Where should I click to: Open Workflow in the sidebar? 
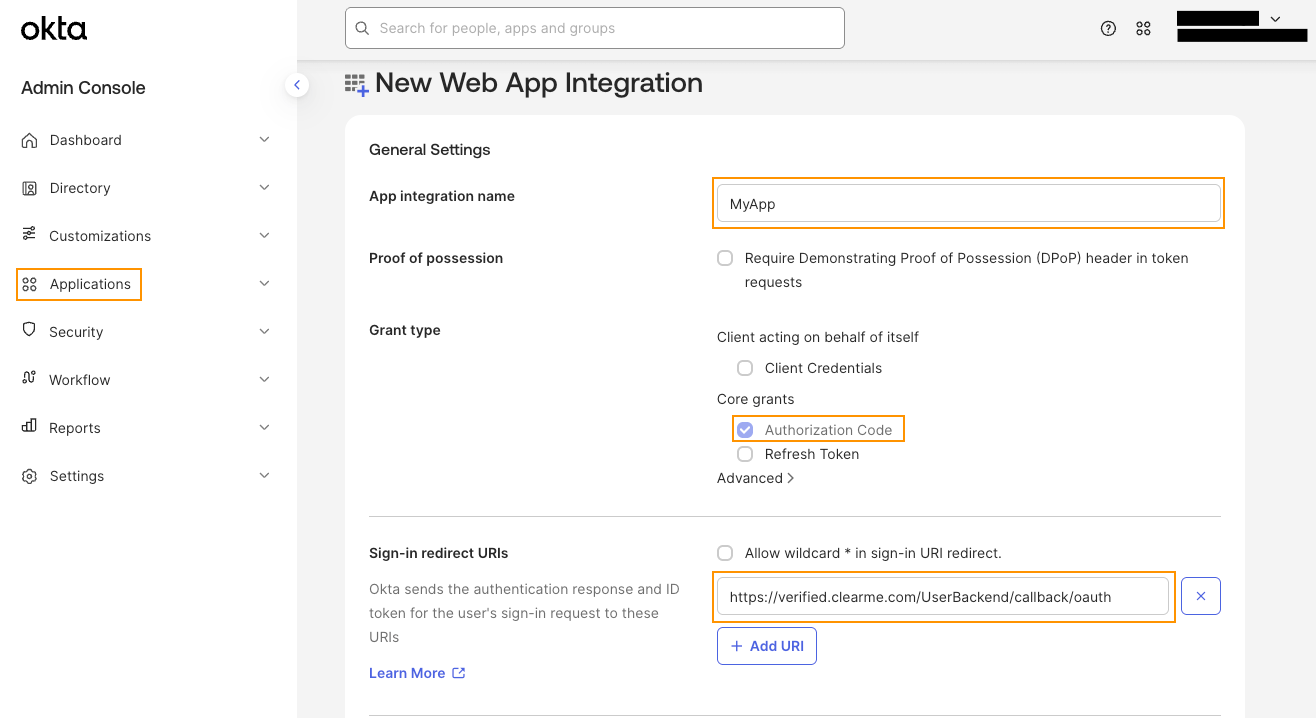pos(80,380)
